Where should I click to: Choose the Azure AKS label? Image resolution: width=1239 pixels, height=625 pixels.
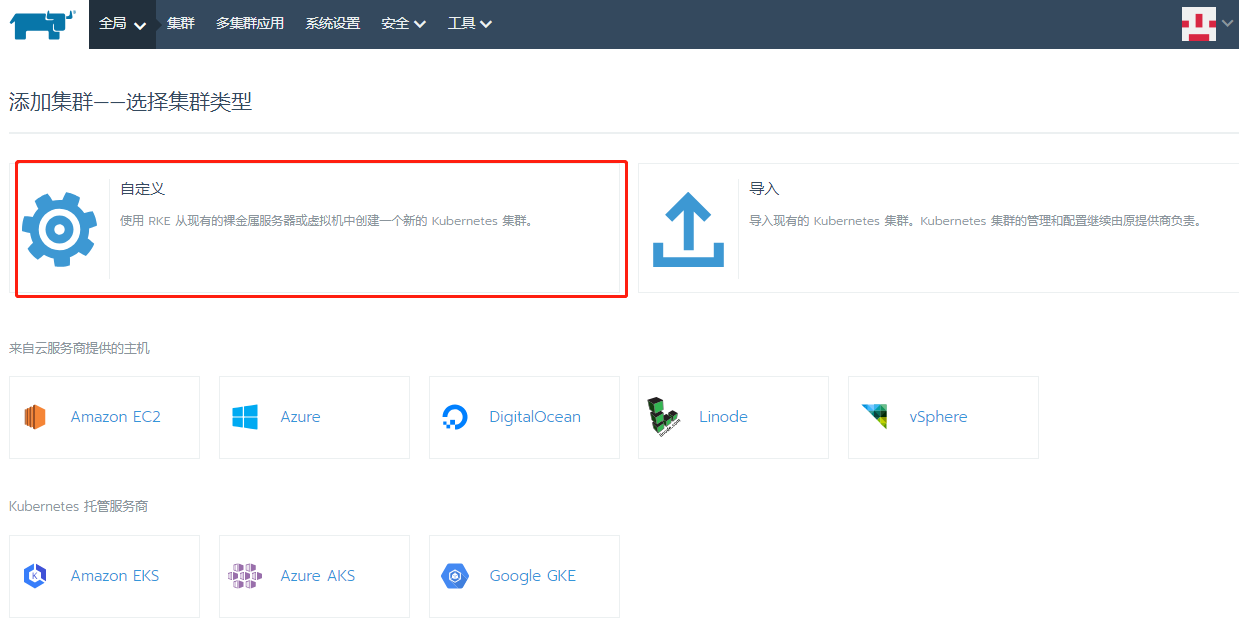[x=318, y=576]
